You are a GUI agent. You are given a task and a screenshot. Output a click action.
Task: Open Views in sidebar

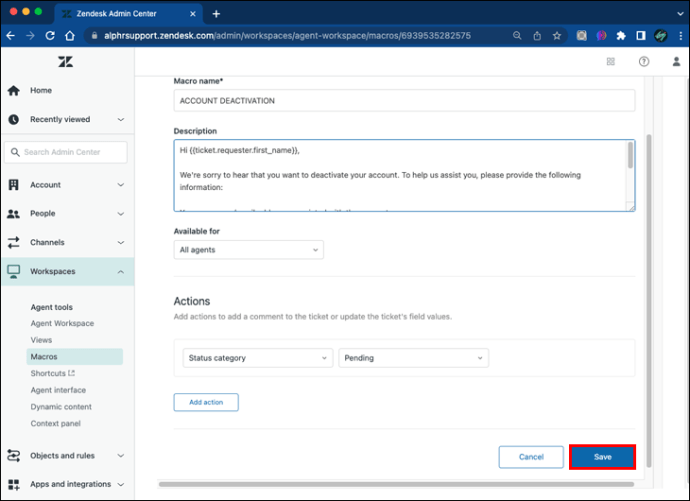point(41,340)
